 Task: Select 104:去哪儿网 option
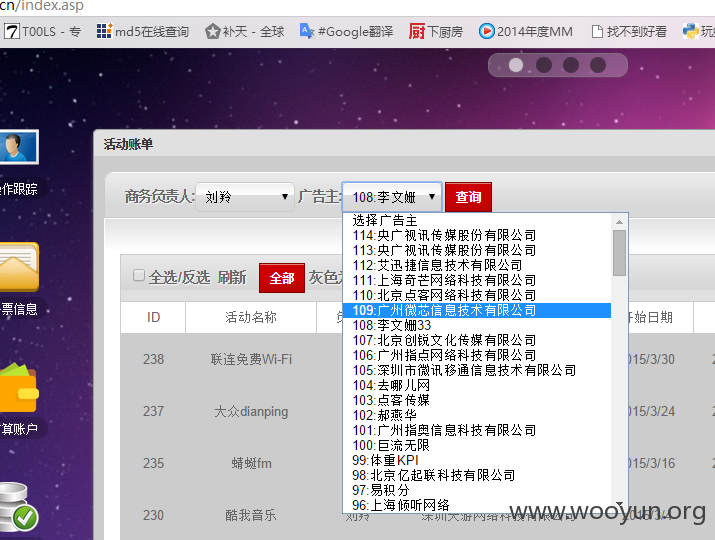pos(477,385)
